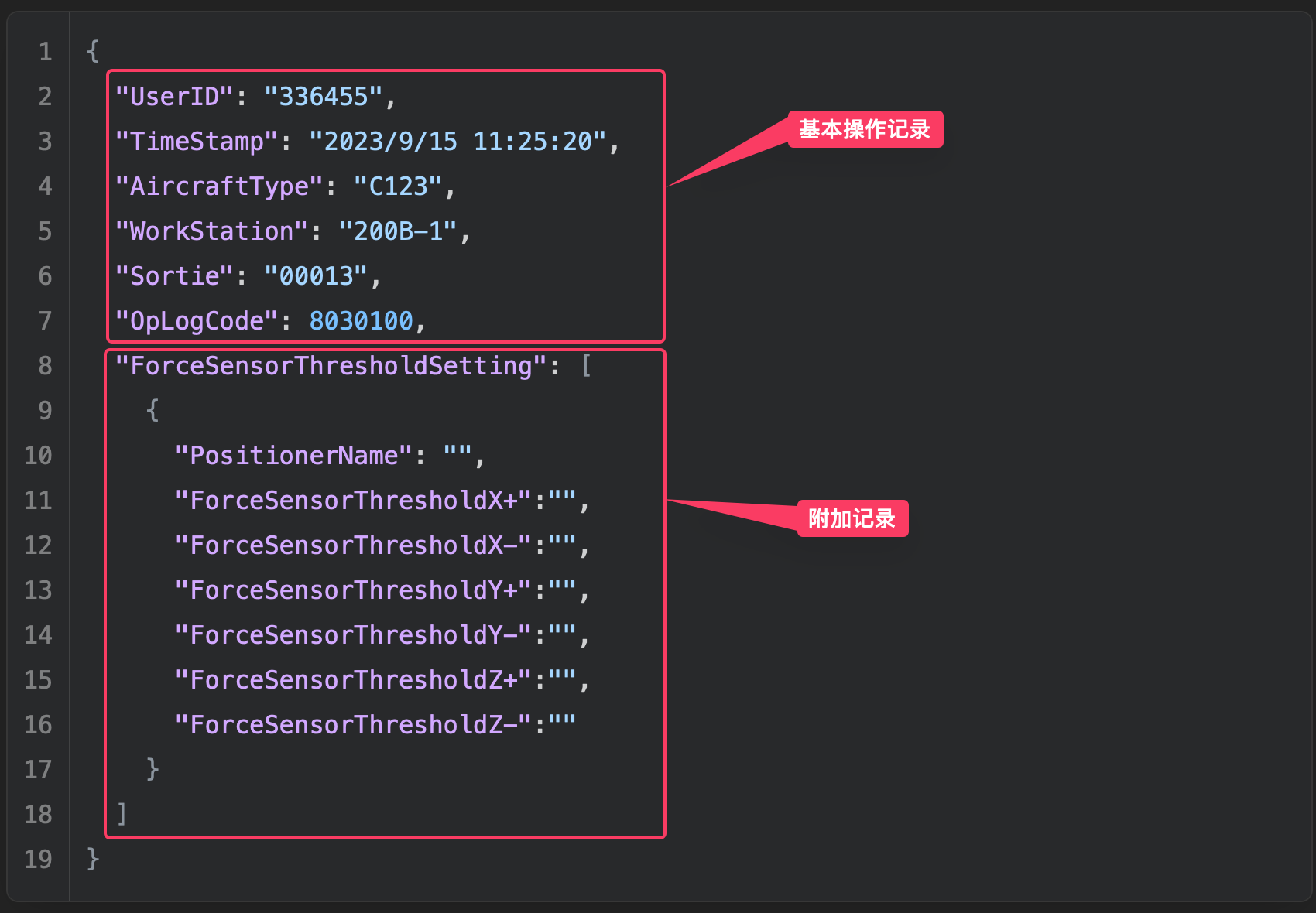The width and height of the screenshot is (1316, 913).
Task: Click the "ForceSensorThresholdZ-" key
Action: coord(354,725)
